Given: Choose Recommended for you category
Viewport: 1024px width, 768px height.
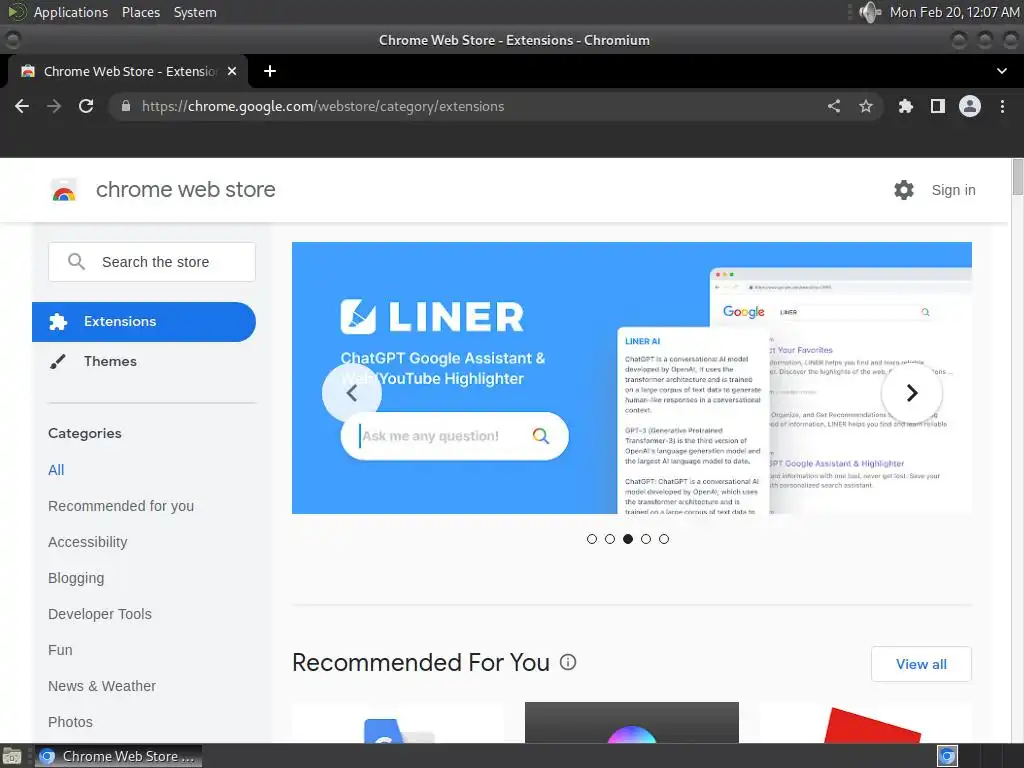Looking at the screenshot, I should pos(121,506).
